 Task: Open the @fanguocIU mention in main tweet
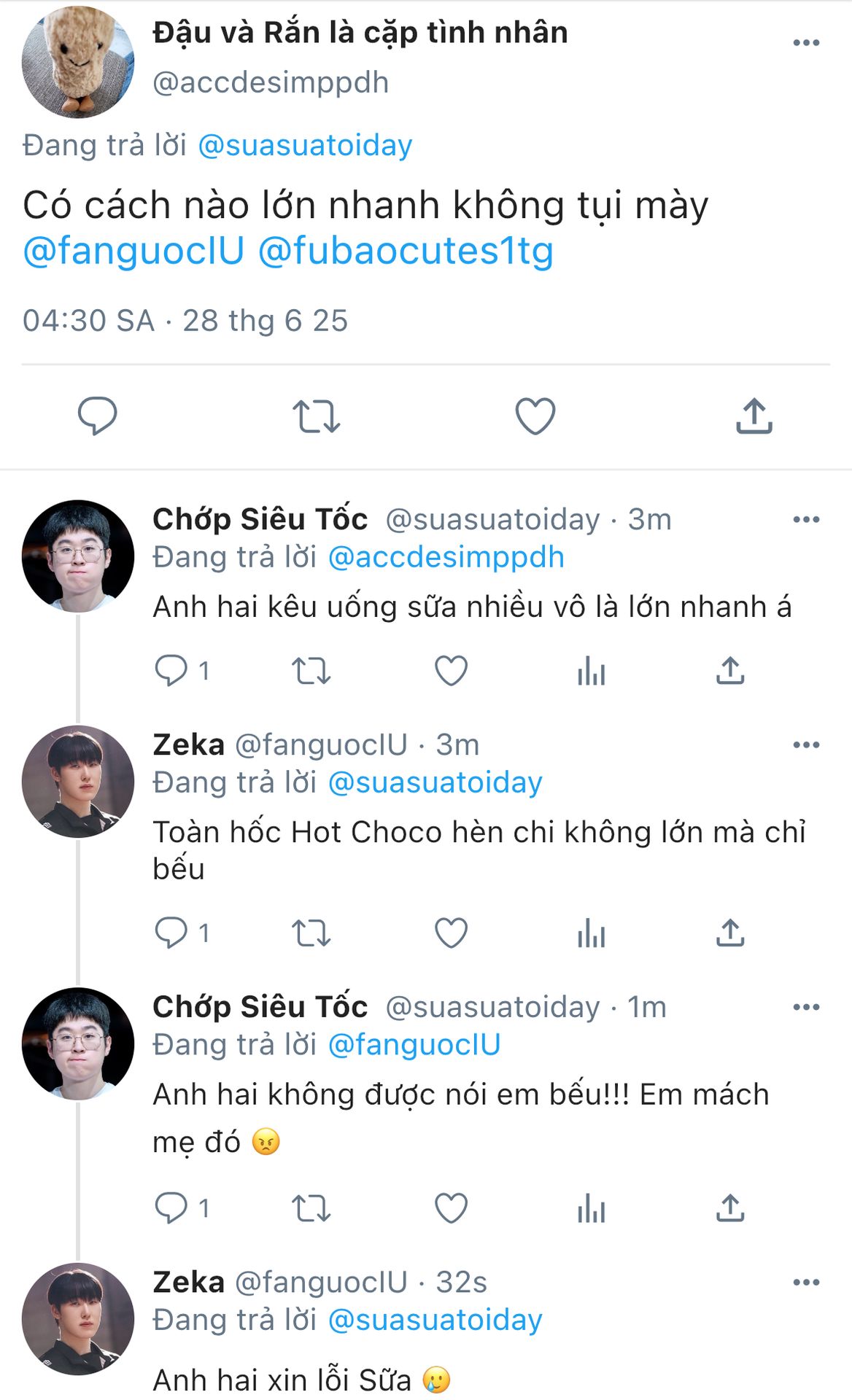point(133,251)
